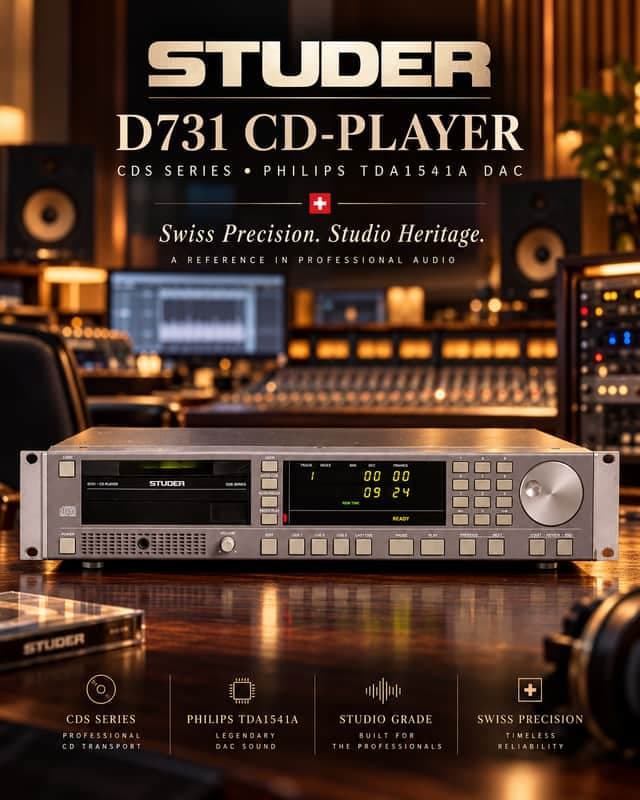
Task: Click the top button left of the display
Action: pos(269,466)
